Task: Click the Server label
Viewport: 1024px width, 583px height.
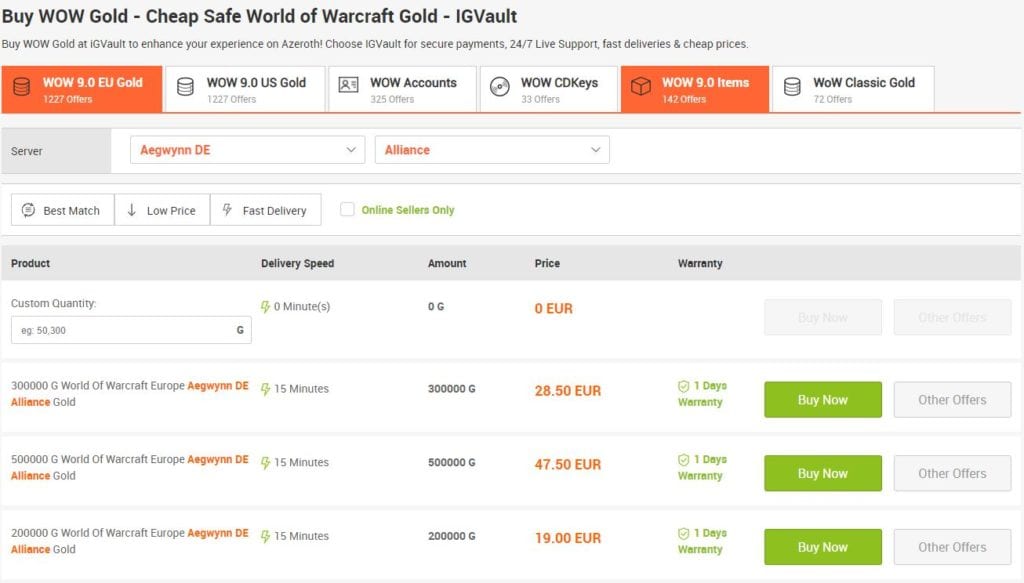Action: (x=27, y=151)
